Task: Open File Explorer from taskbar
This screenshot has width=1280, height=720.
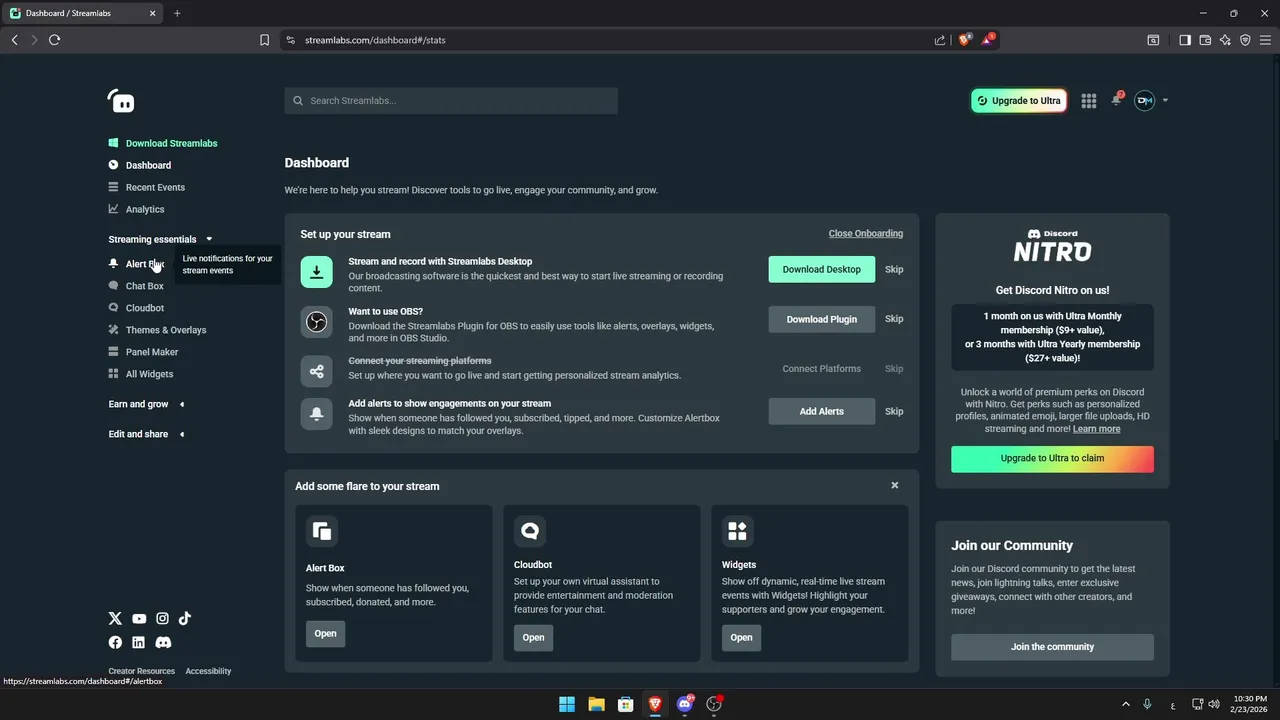Action: pyautogui.click(x=596, y=704)
